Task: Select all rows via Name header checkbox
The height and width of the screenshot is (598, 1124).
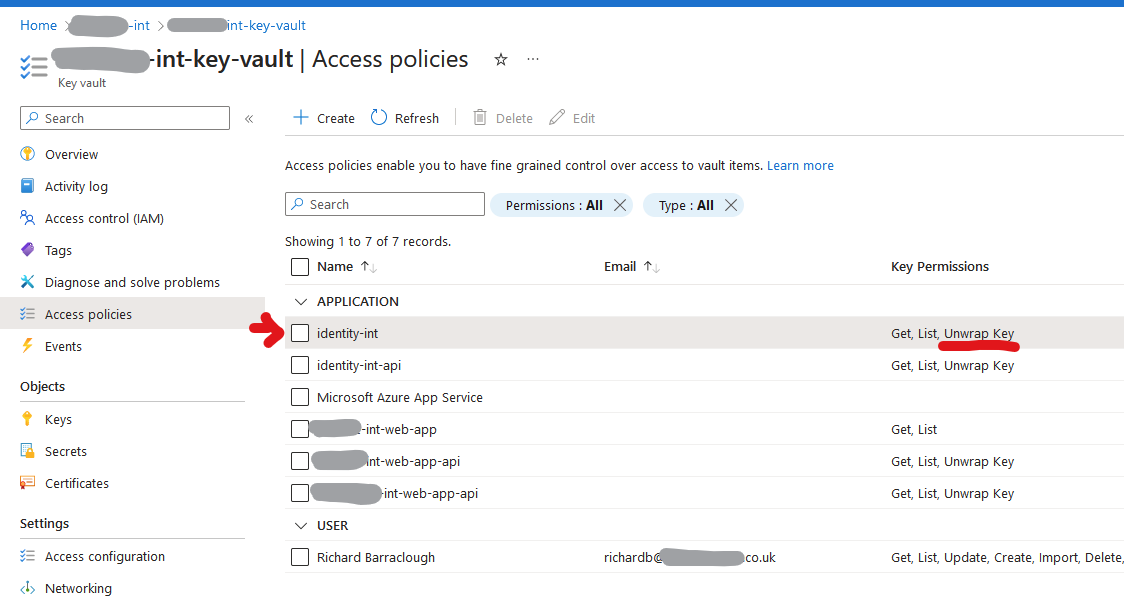Action: coord(299,266)
